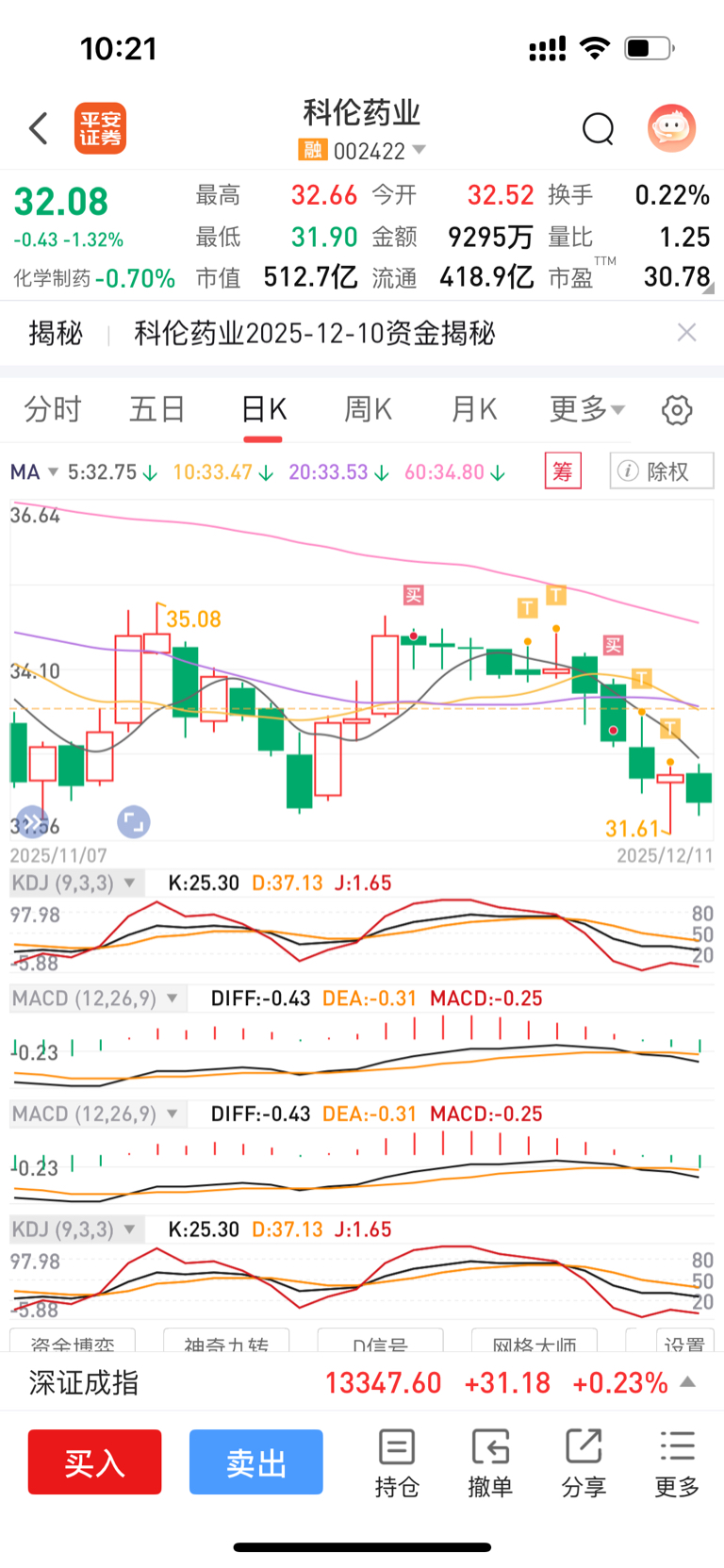724x1568 pixels.
Task: Open stock search magnifier icon
Action: tap(598, 128)
